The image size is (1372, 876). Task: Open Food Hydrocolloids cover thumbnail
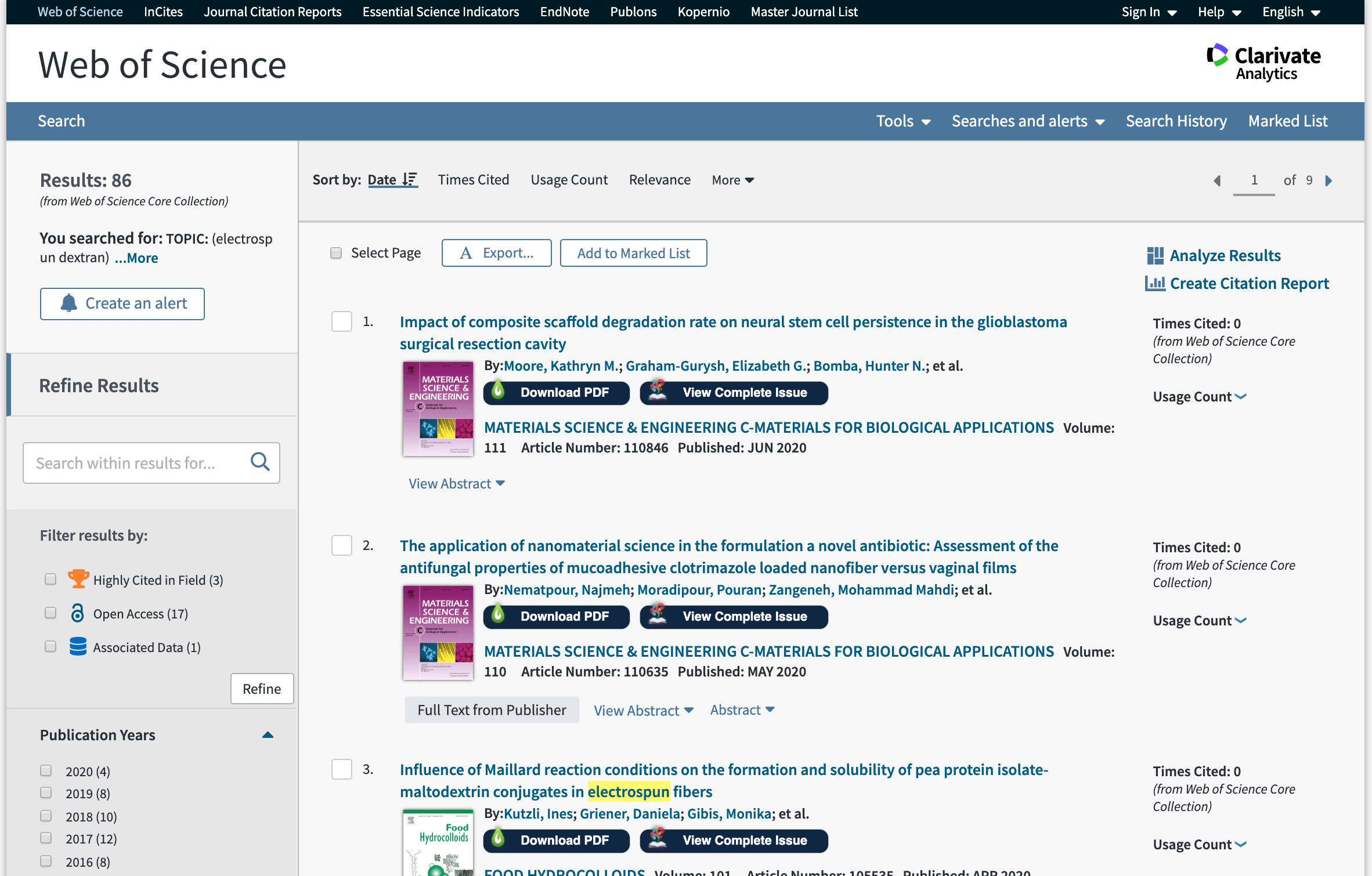click(438, 842)
